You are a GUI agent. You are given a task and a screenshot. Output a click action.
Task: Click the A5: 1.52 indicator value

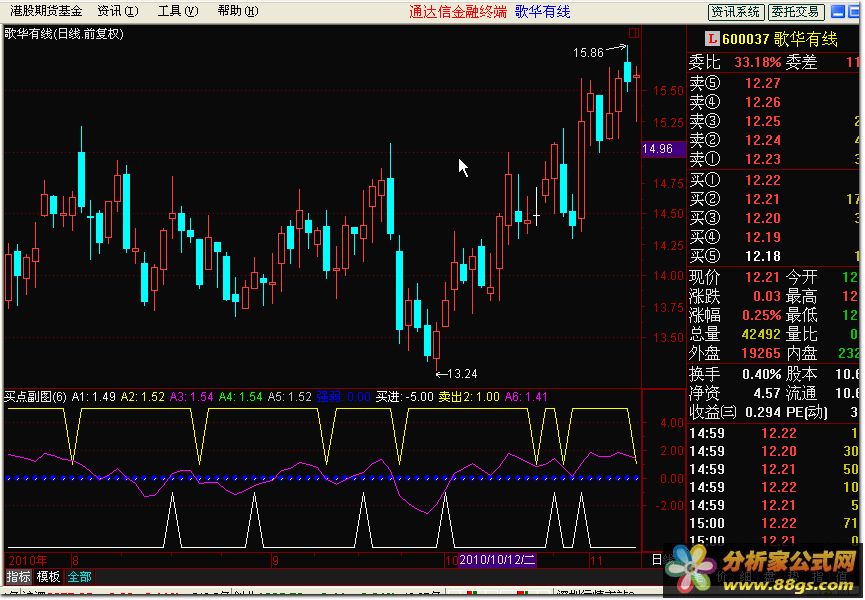point(290,397)
